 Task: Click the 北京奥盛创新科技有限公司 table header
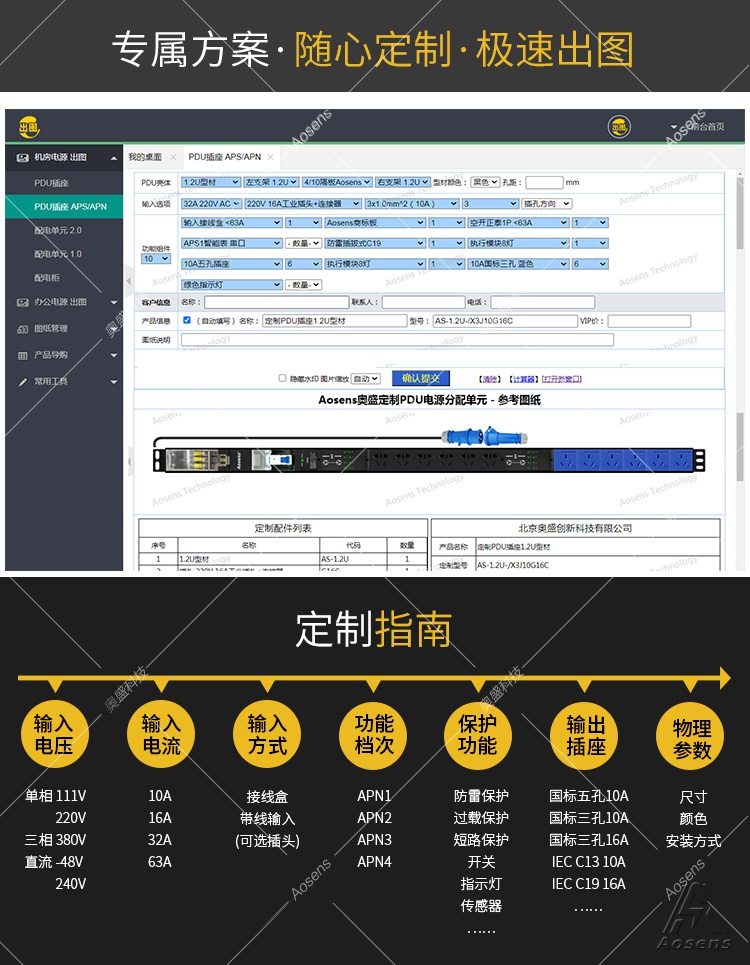coord(575,528)
